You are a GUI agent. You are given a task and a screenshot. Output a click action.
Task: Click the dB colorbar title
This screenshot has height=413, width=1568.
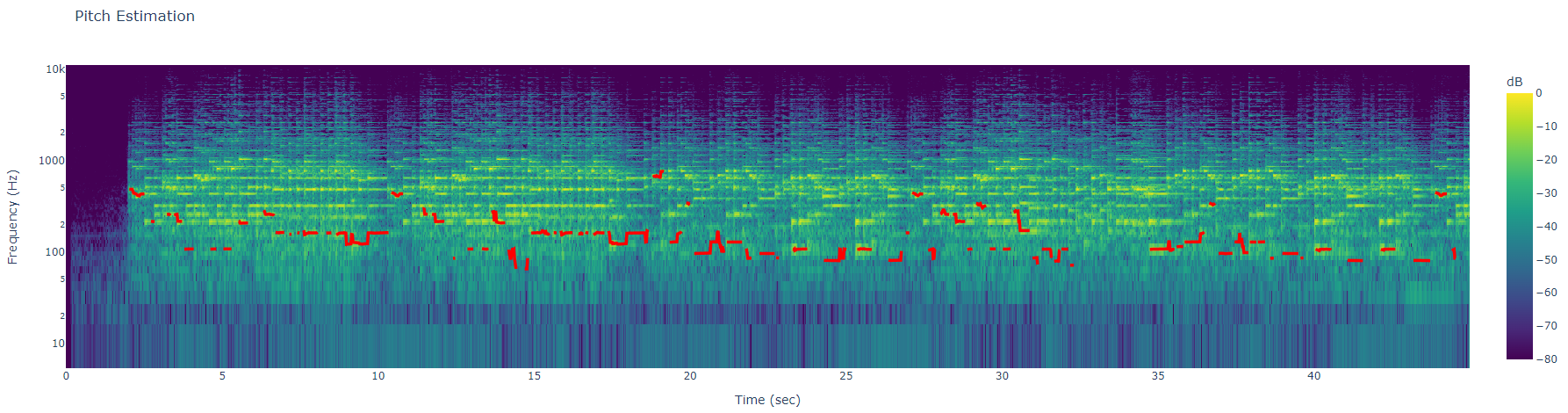tap(1514, 82)
